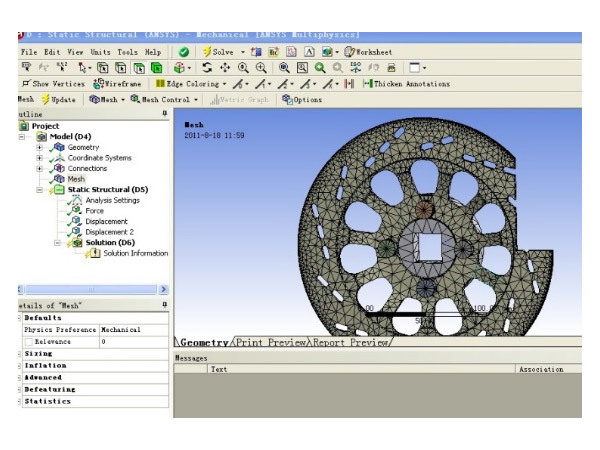Go to Previous View with green magnifier
The width and height of the screenshot is (600, 450).
[x=320, y=68]
